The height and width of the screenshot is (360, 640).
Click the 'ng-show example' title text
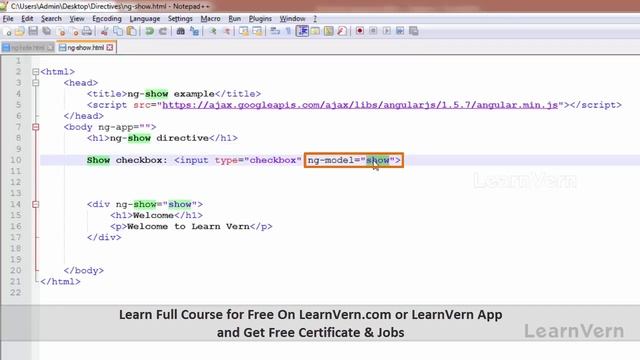[171, 94]
